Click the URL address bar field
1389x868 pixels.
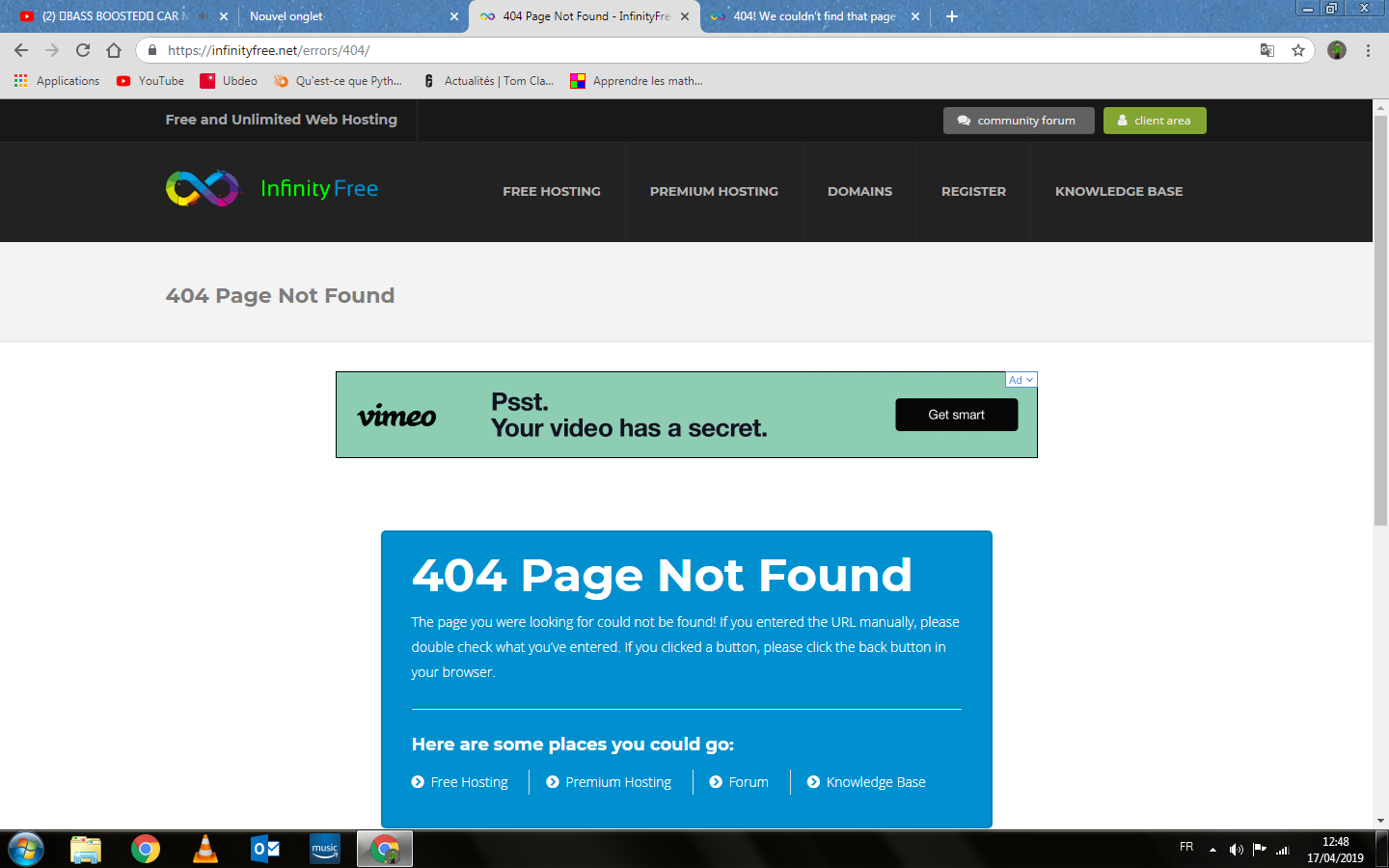(675, 50)
